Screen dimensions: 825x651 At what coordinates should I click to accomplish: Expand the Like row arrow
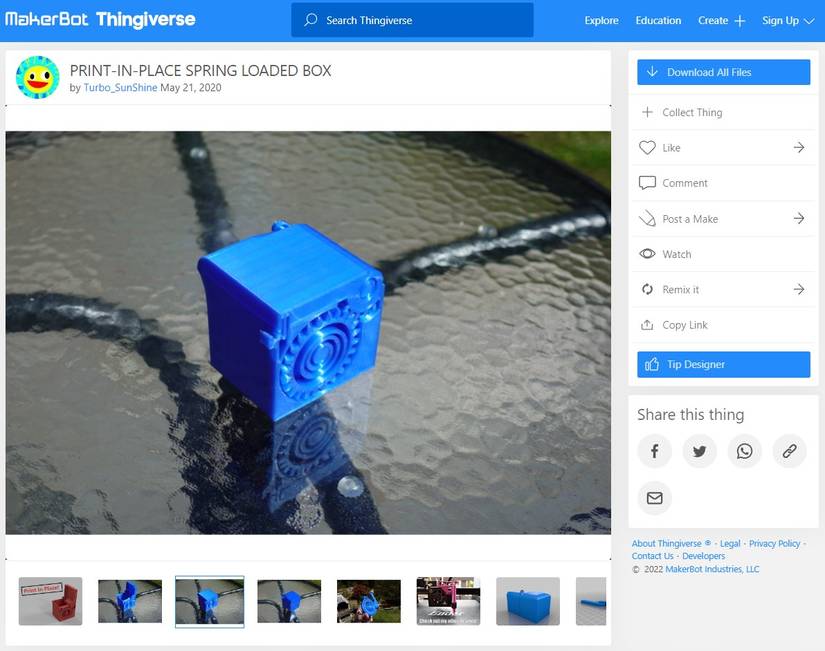pyautogui.click(x=798, y=147)
